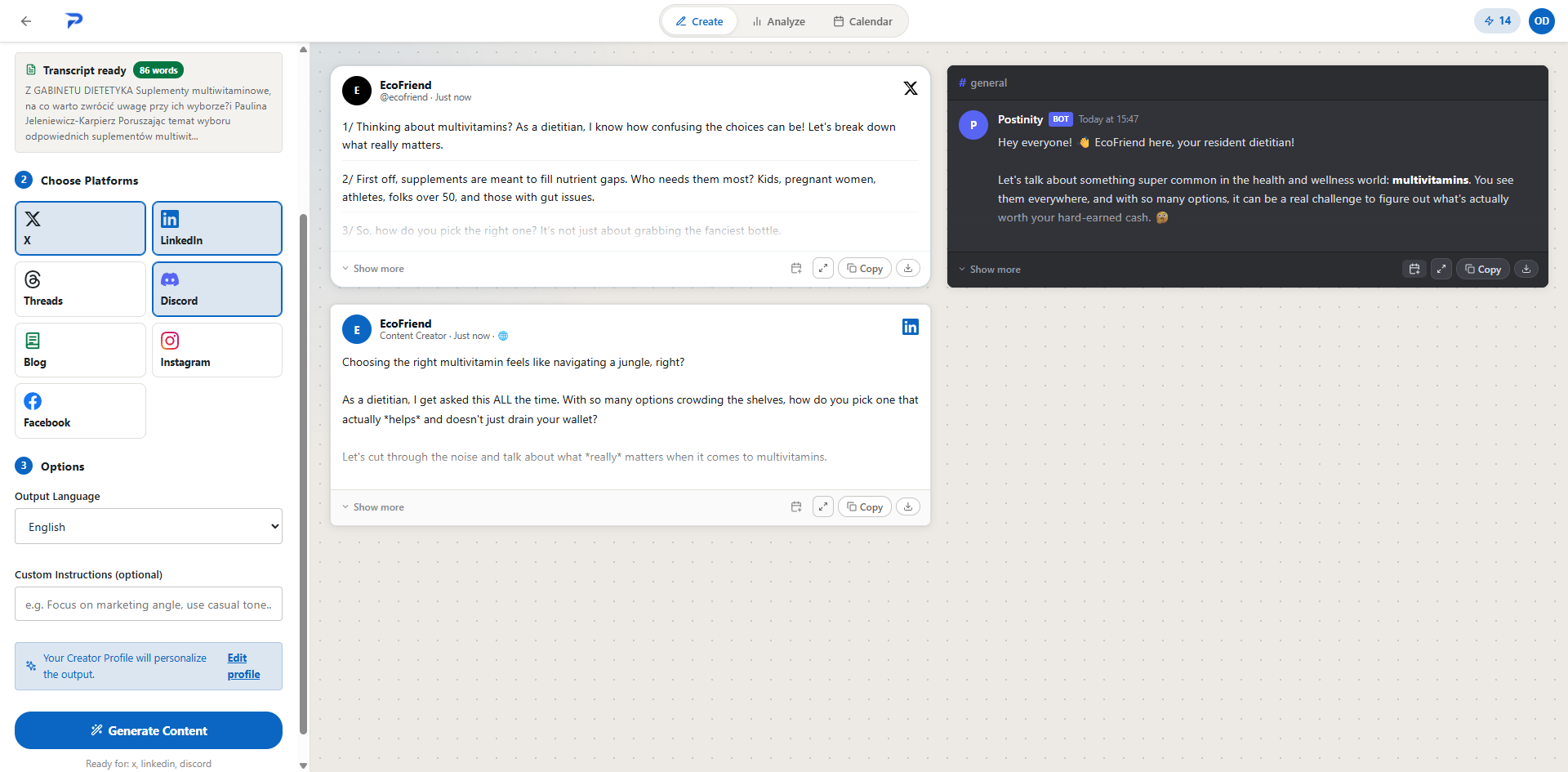Image resolution: width=1568 pixels, height=772 pixels.
Task: Click the Postinity username in Discord preview
Action: (x=1020, y=119)
